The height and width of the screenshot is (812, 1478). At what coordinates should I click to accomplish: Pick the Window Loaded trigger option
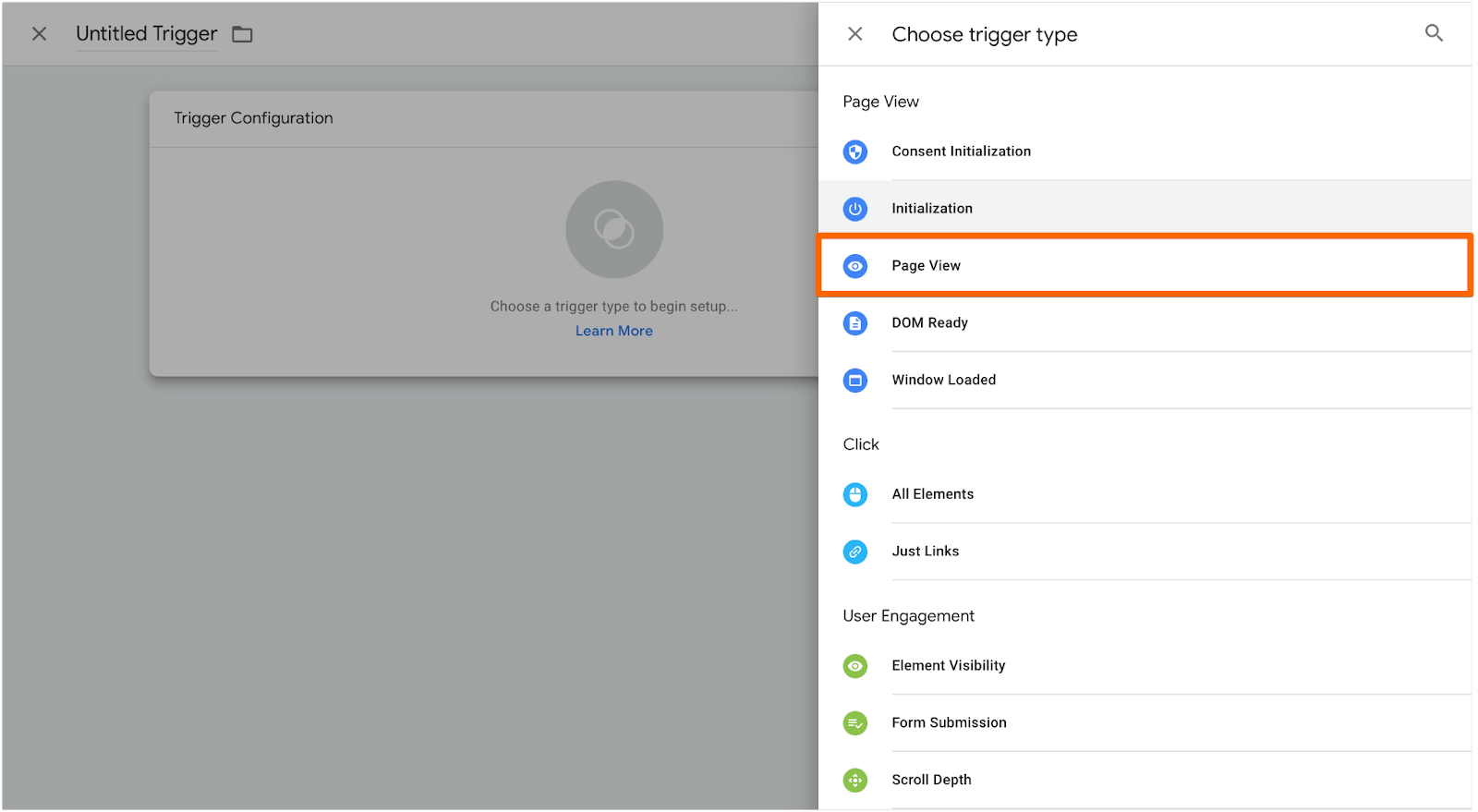[944, 381]
